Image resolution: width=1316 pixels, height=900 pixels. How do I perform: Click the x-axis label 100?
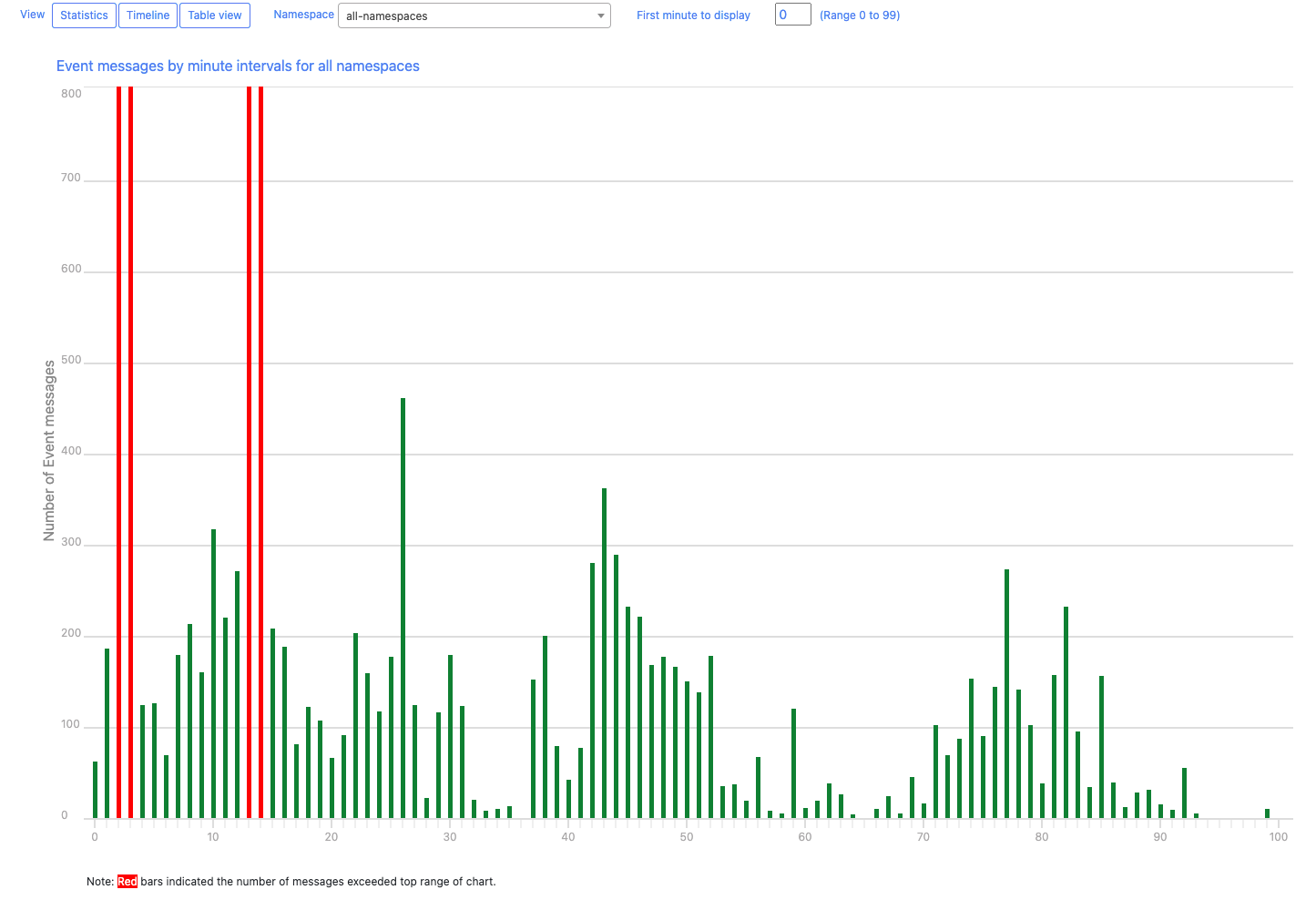pos(1279,837)
